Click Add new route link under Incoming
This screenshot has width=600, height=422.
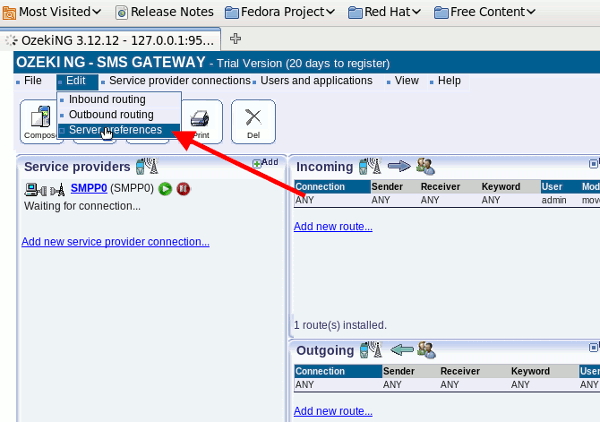click(x=333, y=226)
